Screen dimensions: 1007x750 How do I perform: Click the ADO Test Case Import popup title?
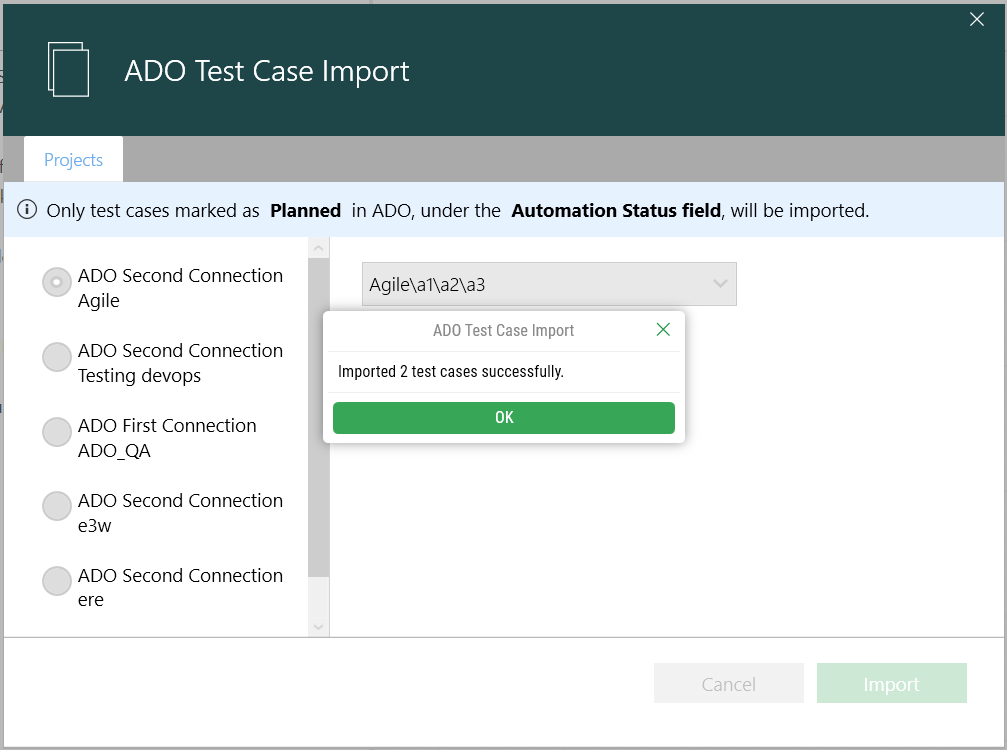click(503, 330)
